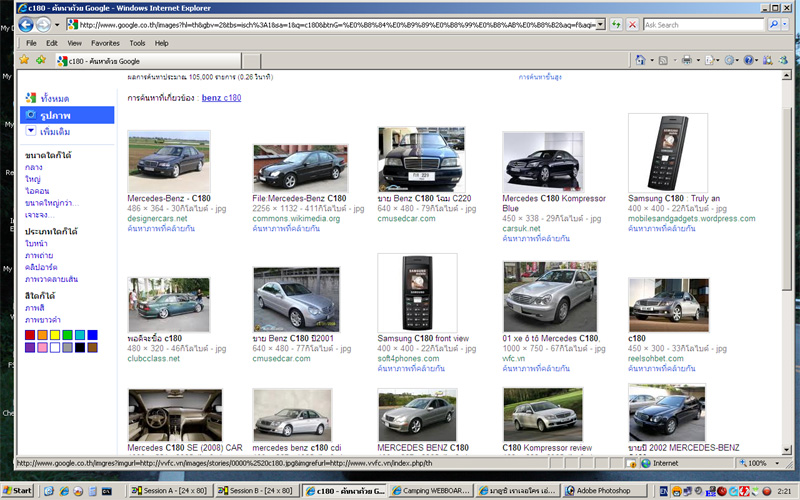The image size is (800, 500).
Task: Open the address bar URL dropdown
Action: pyautogui.click(x=600, y=25)
